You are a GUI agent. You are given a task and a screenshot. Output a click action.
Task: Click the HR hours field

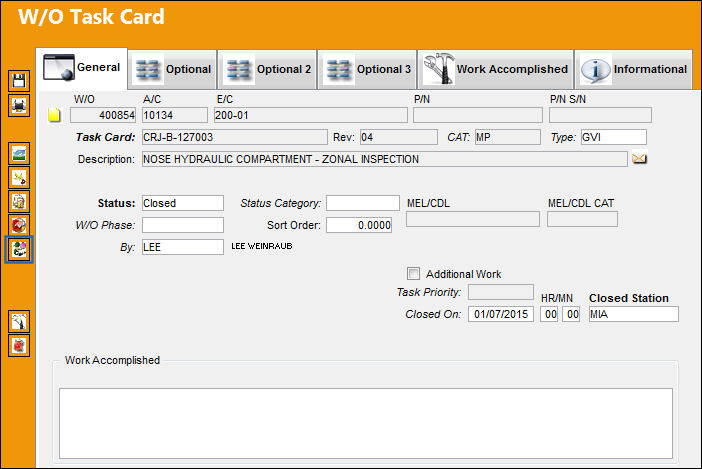tap(549, 314)
